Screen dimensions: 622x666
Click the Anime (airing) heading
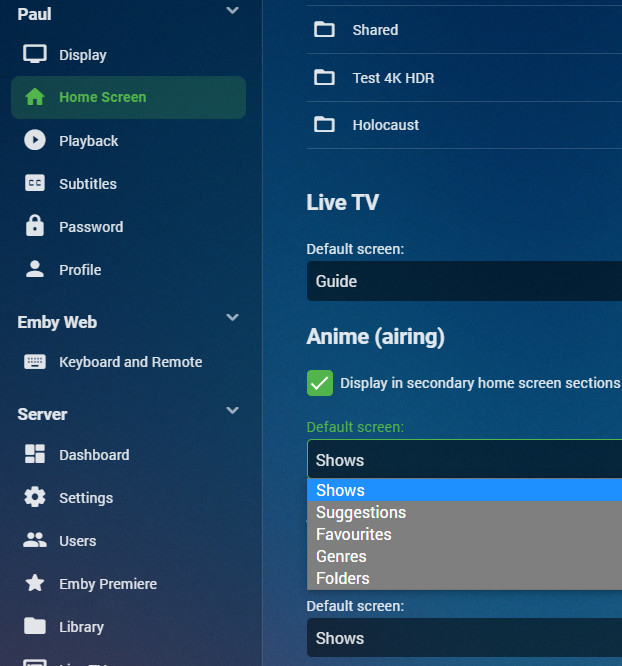click(376, 337)
